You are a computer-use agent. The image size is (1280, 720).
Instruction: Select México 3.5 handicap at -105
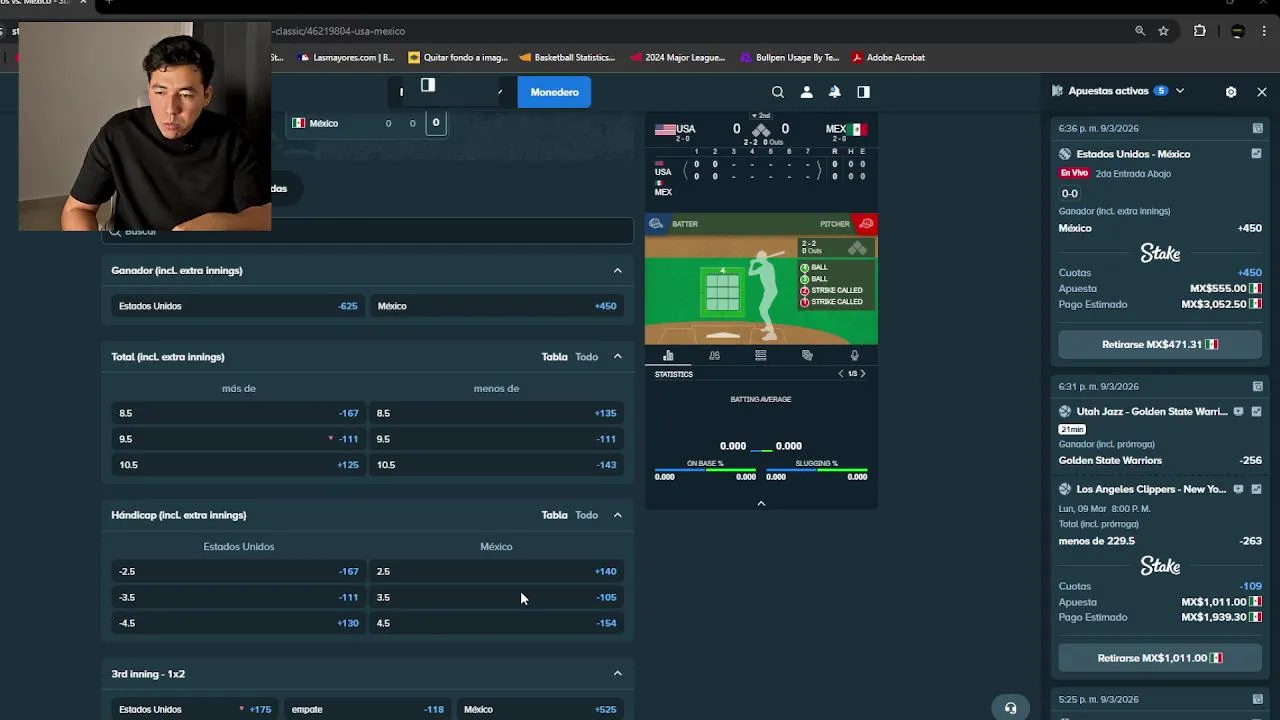click(497, 597)
